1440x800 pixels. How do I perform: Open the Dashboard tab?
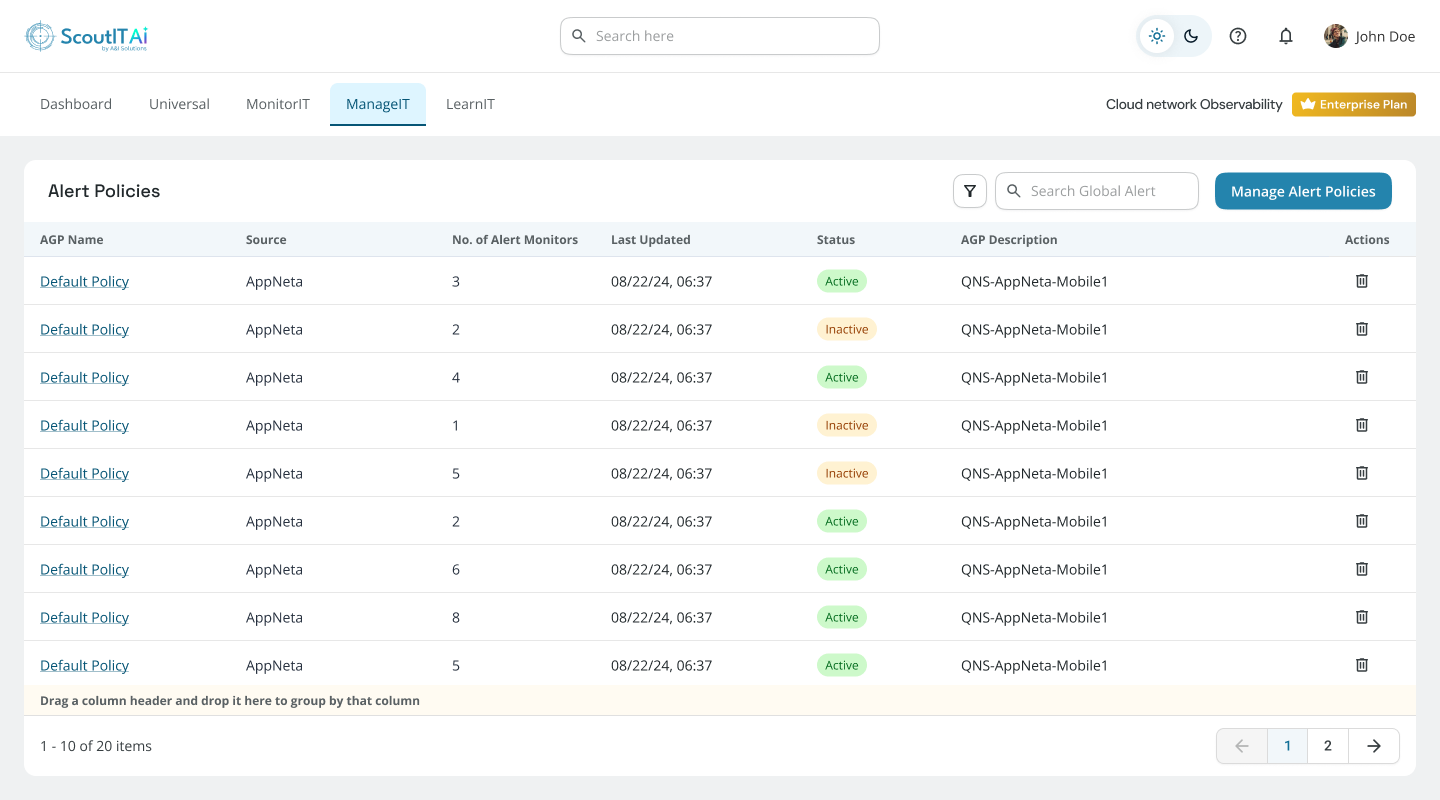(x=76, y=104)
